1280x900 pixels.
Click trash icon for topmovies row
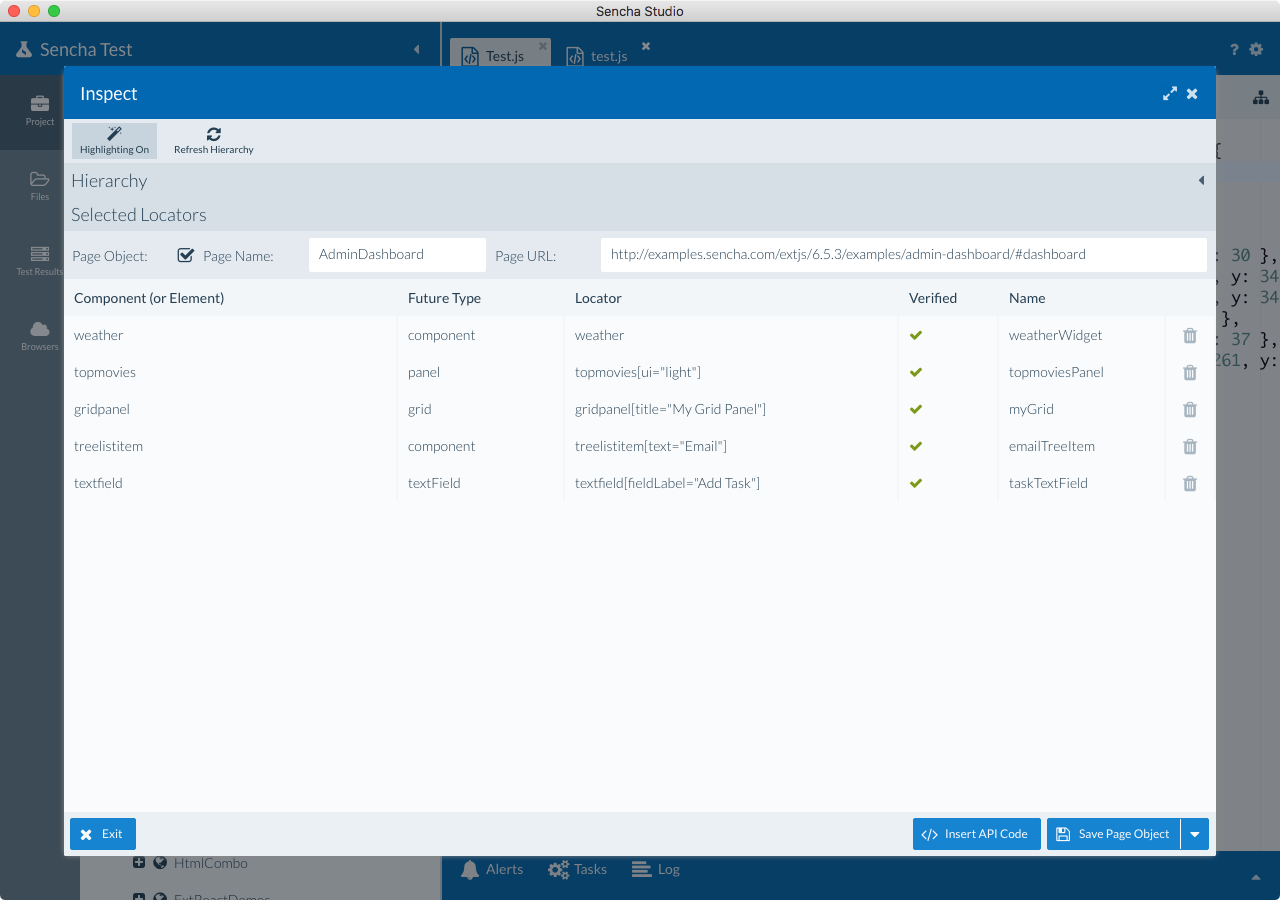point(1189,373)
